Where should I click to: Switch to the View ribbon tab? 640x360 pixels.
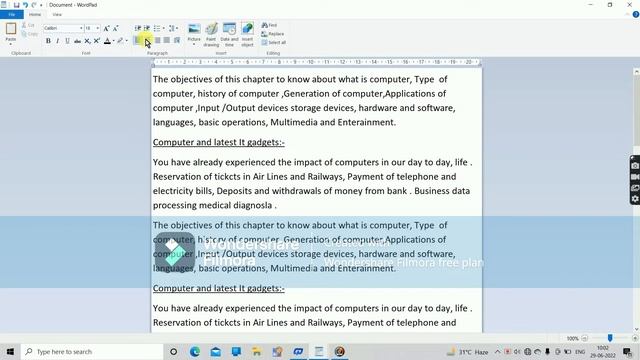(x=57, y=14)
